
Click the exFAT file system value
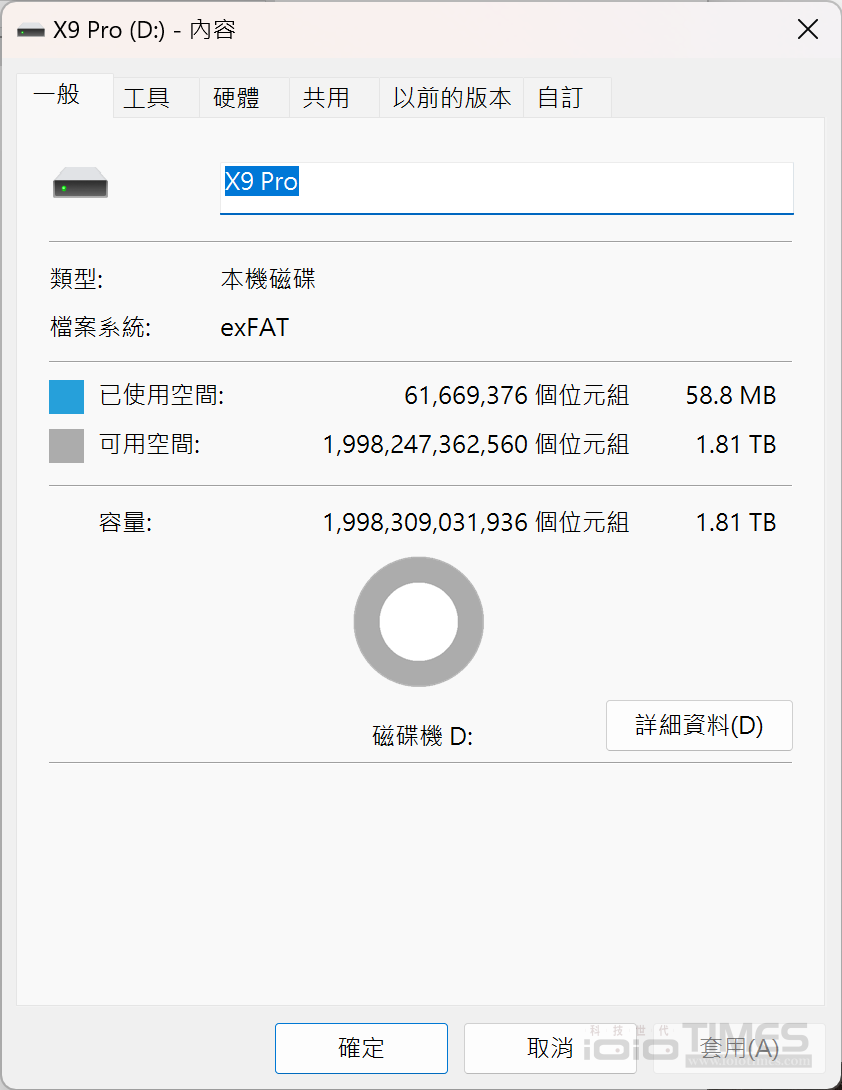pos(255,327)
